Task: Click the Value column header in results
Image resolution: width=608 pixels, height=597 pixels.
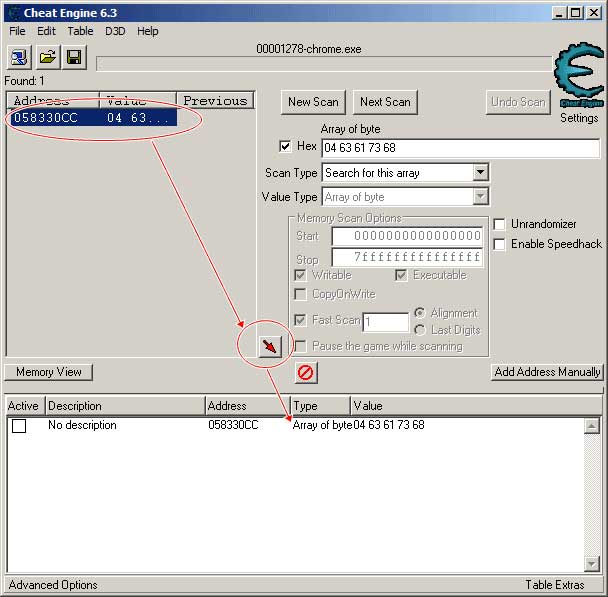Action: point(138,100)
